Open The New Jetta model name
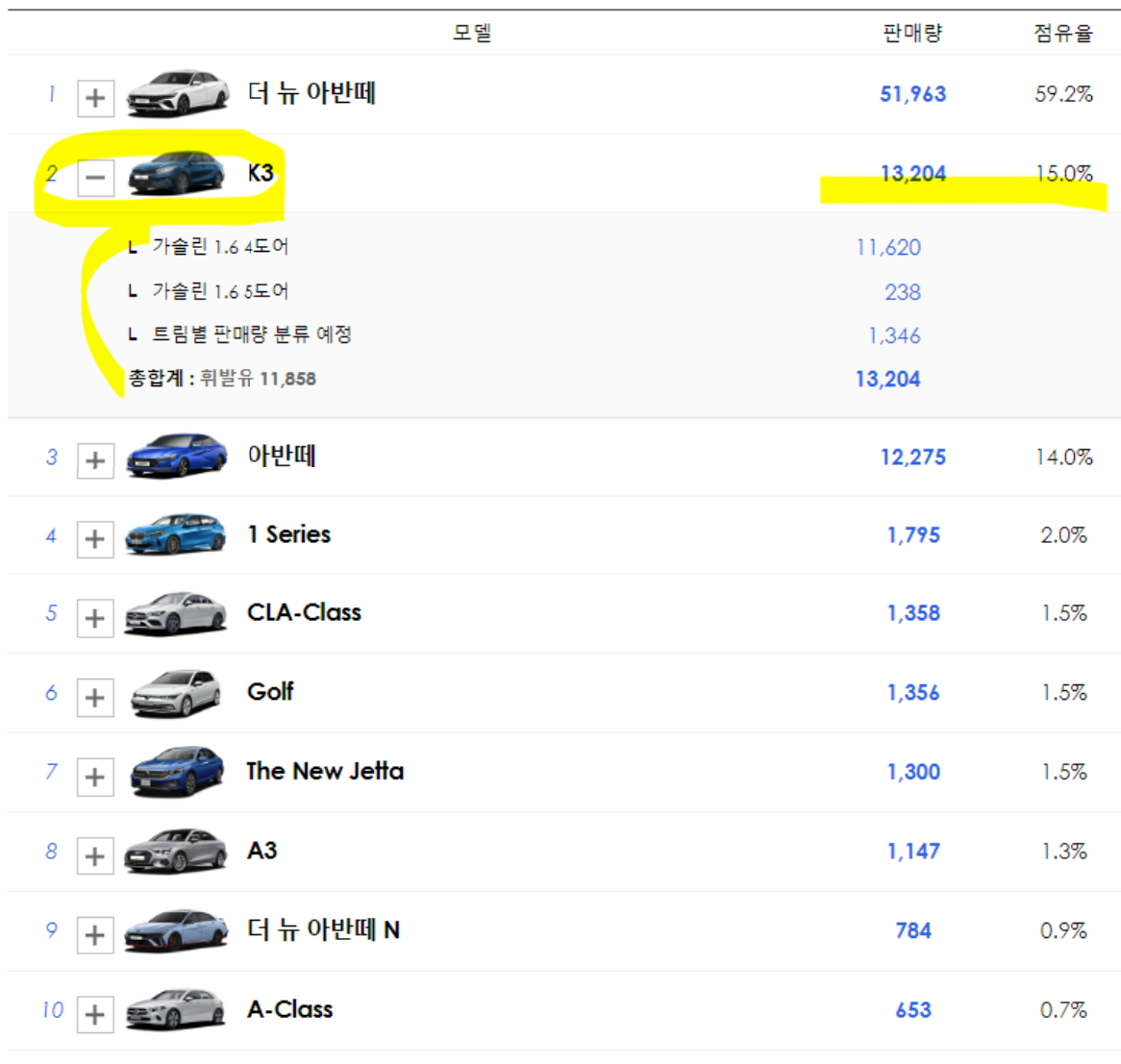Viewport: 1121px width, 1064px height. pos(325,771)
